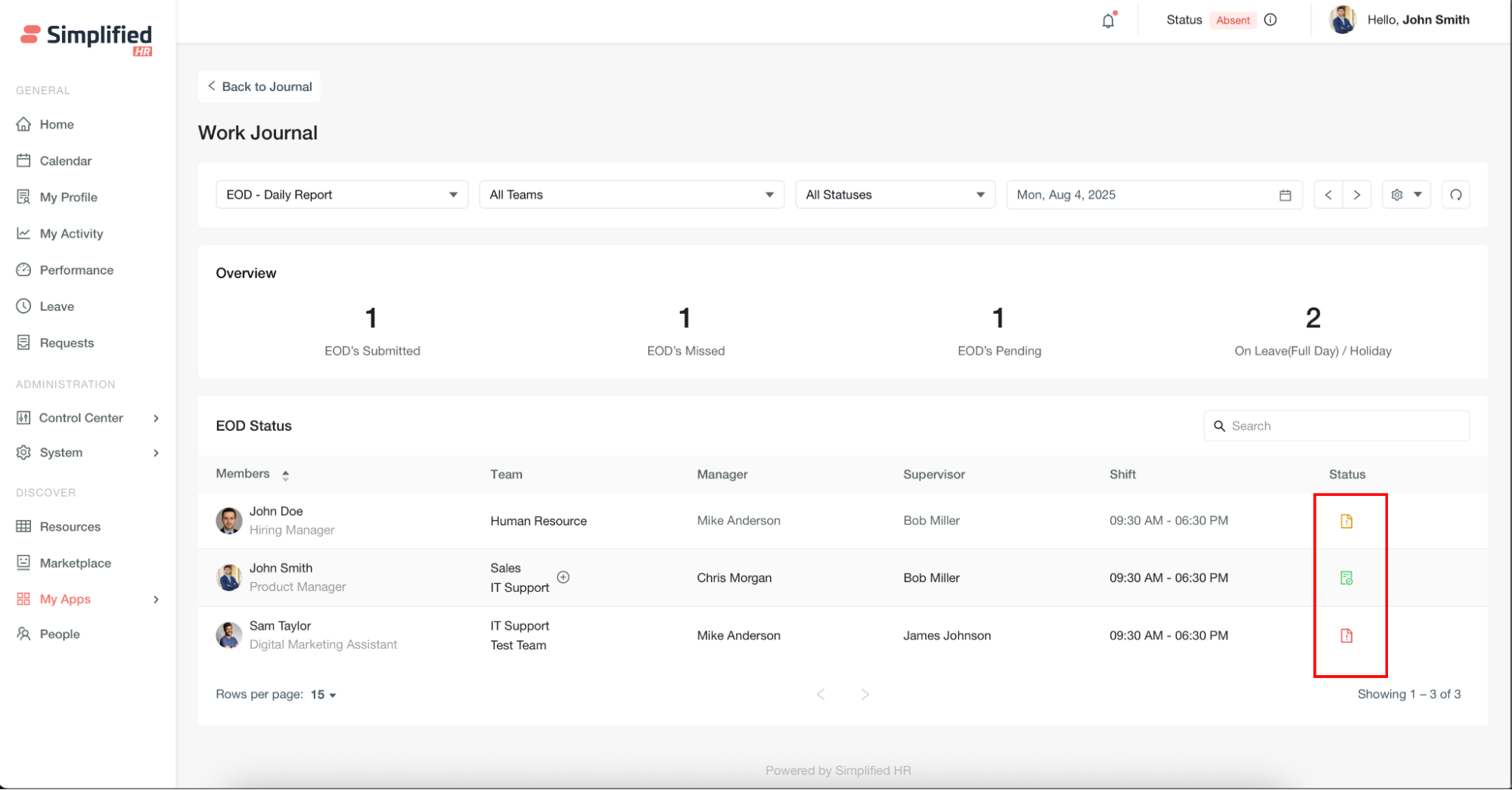Click Back to Journal button
The width and height of the screenshot is (1512, 790).
click(x=259, y=87)
